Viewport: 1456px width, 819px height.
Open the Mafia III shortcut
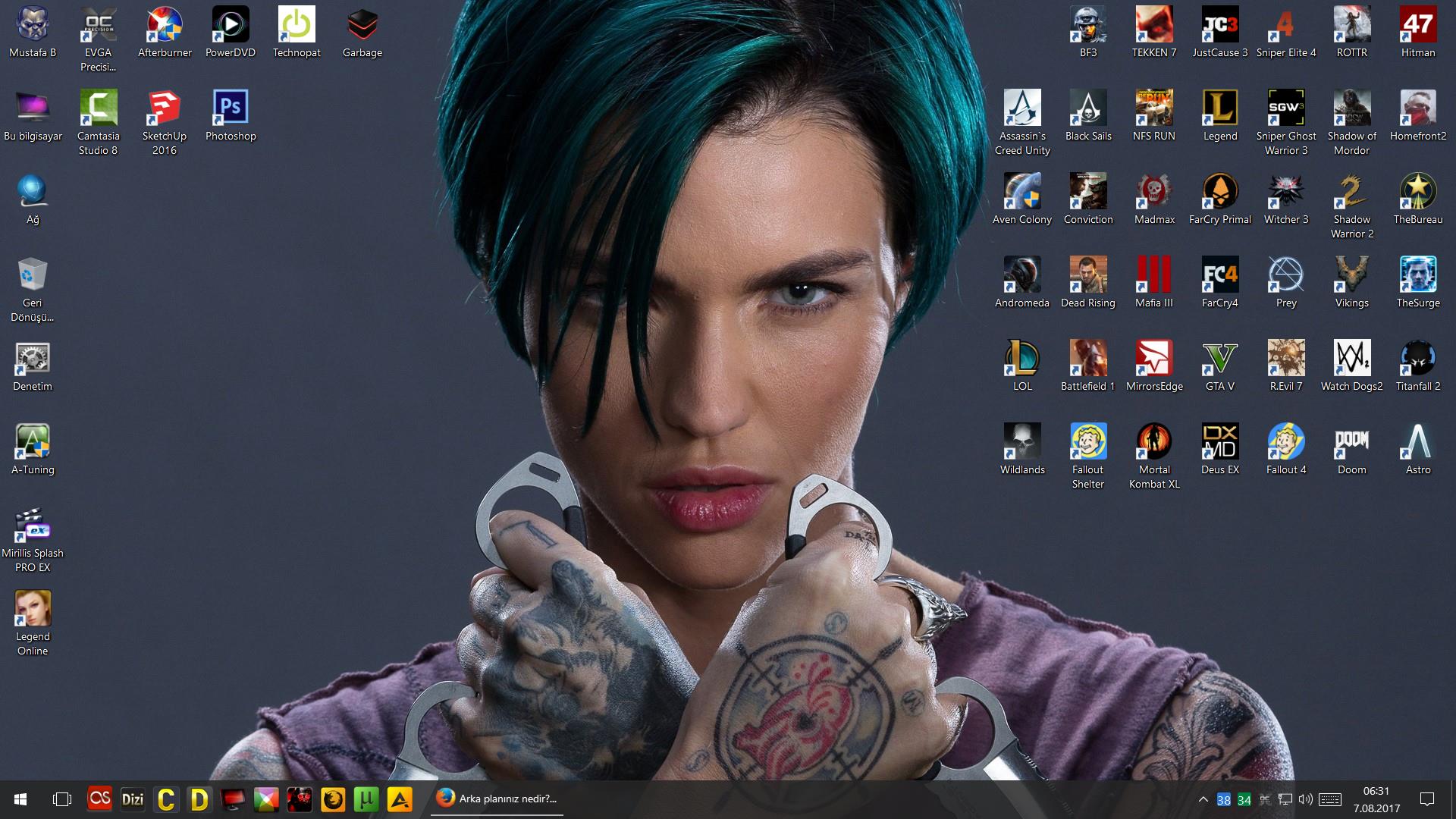pyautogui.click(x=1153, y=275)
